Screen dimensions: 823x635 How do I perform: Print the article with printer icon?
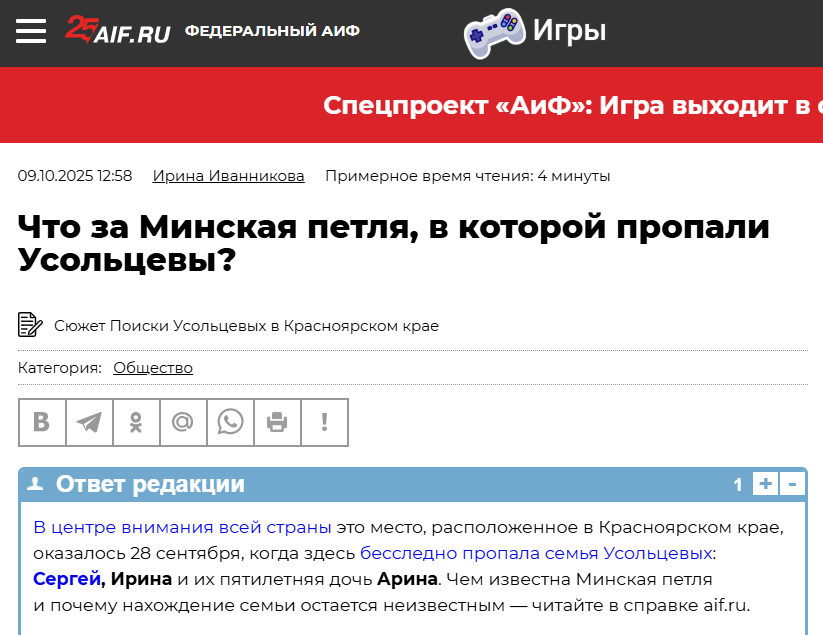[x=277, y=422]
